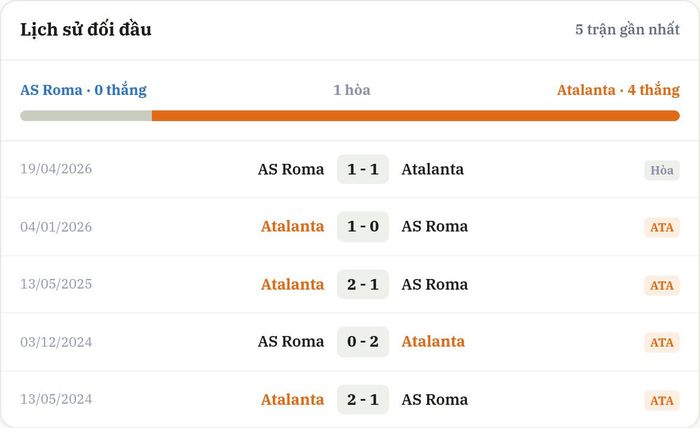Viewport: 700px width, 428px height.
Task: Select the '5 trận gần nhất' label
Action: [627, 29]
